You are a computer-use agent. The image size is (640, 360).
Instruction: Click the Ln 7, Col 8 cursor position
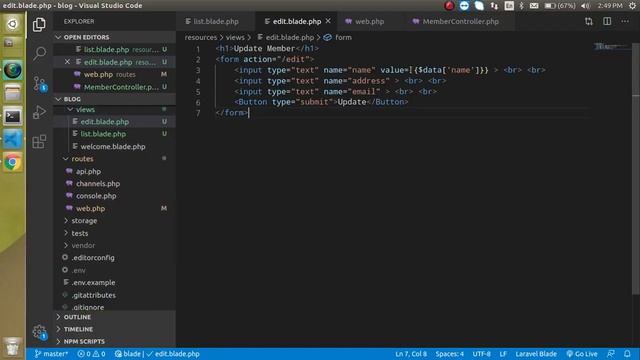tap(411, 353)
